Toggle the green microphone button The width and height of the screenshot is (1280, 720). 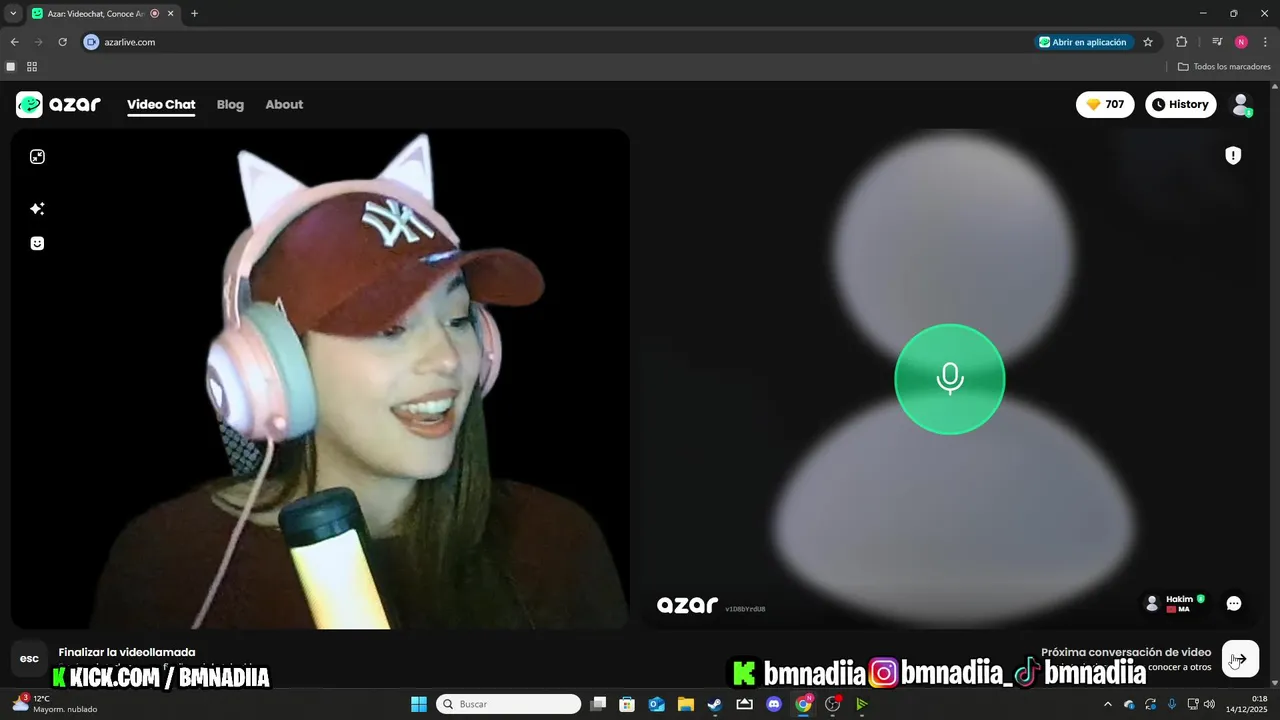pyautogui.click(x=949, y=379)
